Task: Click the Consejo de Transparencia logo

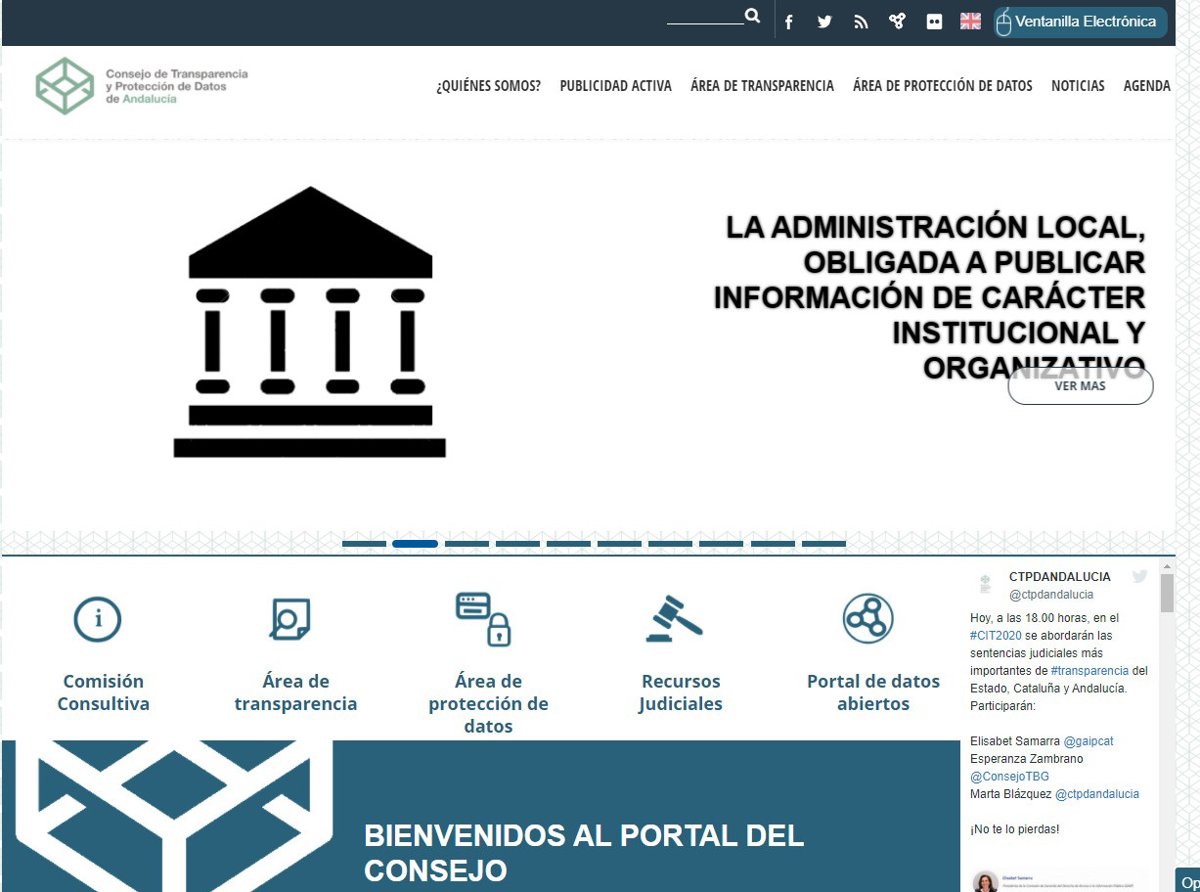Action: point(141,86)
